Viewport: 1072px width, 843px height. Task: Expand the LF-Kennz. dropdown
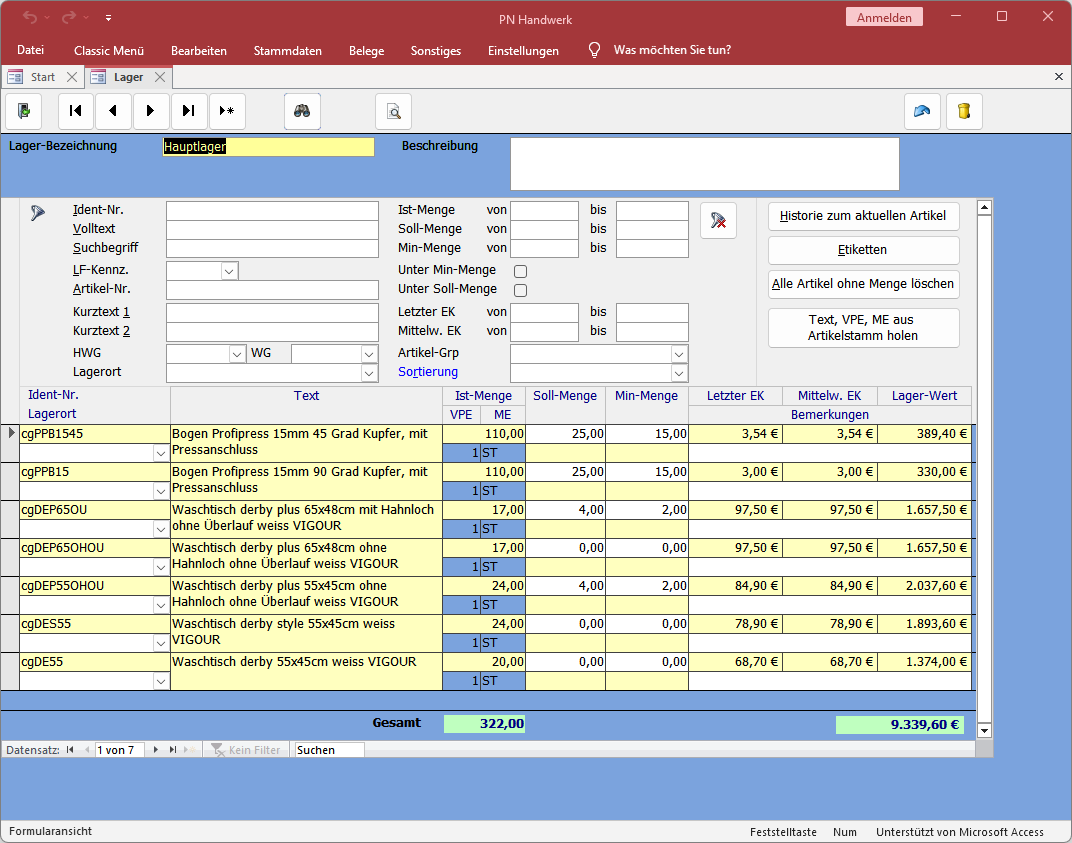pyautogui.click(x=229, y=271)
